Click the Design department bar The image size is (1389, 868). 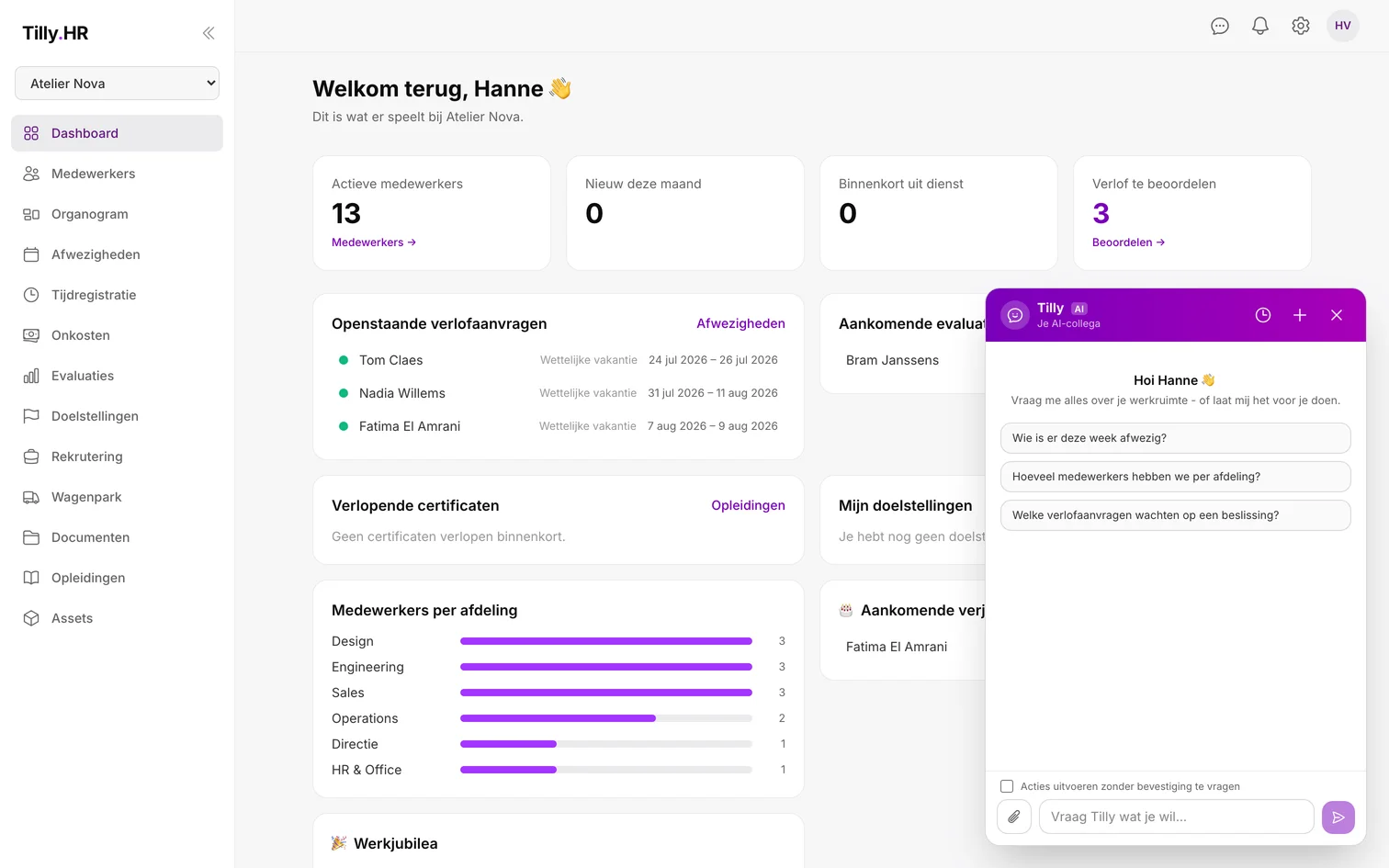tap(606, 641)
